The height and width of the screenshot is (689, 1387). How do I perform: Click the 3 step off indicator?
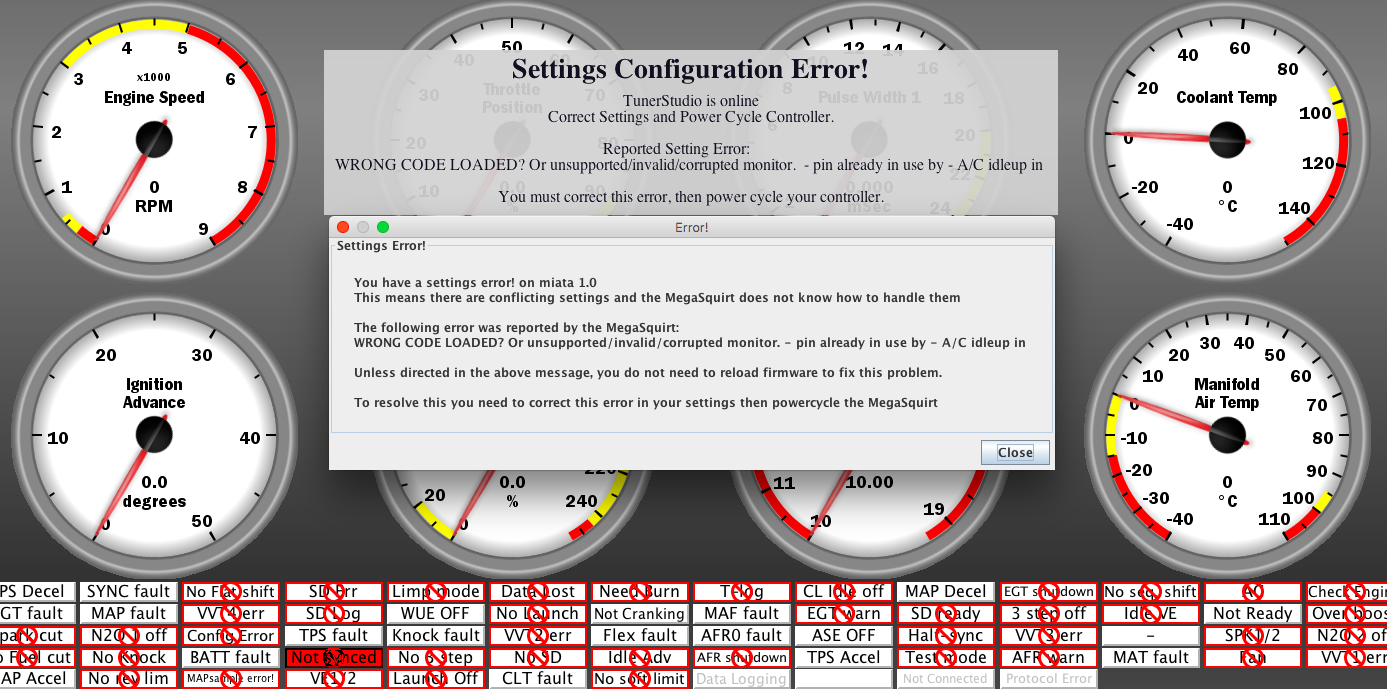[x=1048, y=613]
